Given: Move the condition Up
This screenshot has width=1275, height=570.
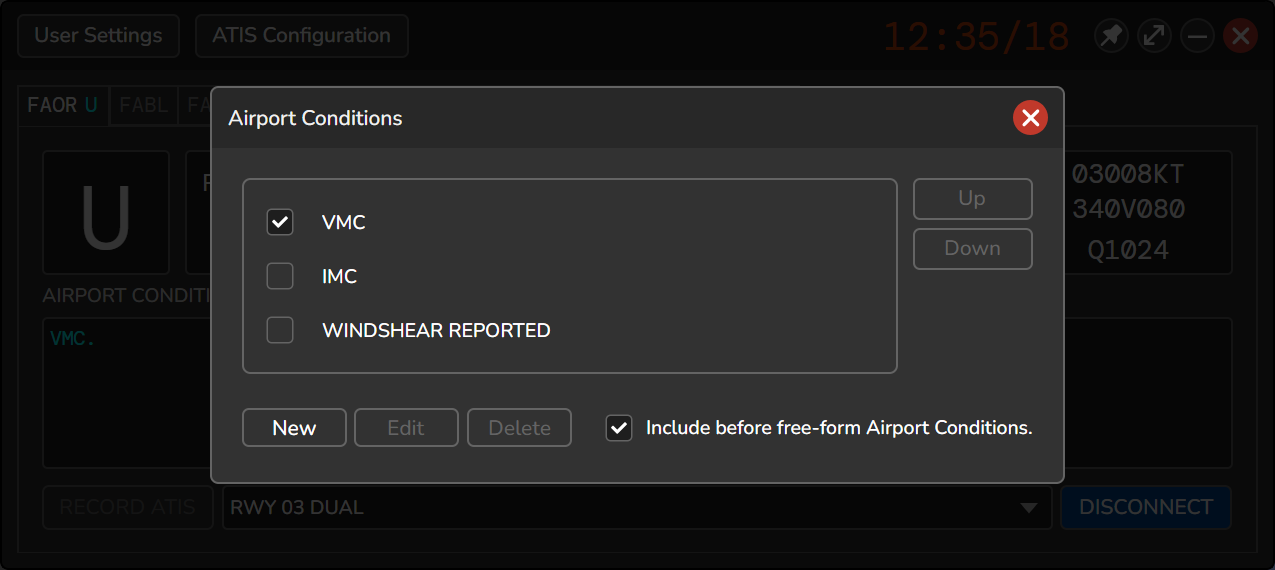Looking at the screenshot, I should click(972, 199).
